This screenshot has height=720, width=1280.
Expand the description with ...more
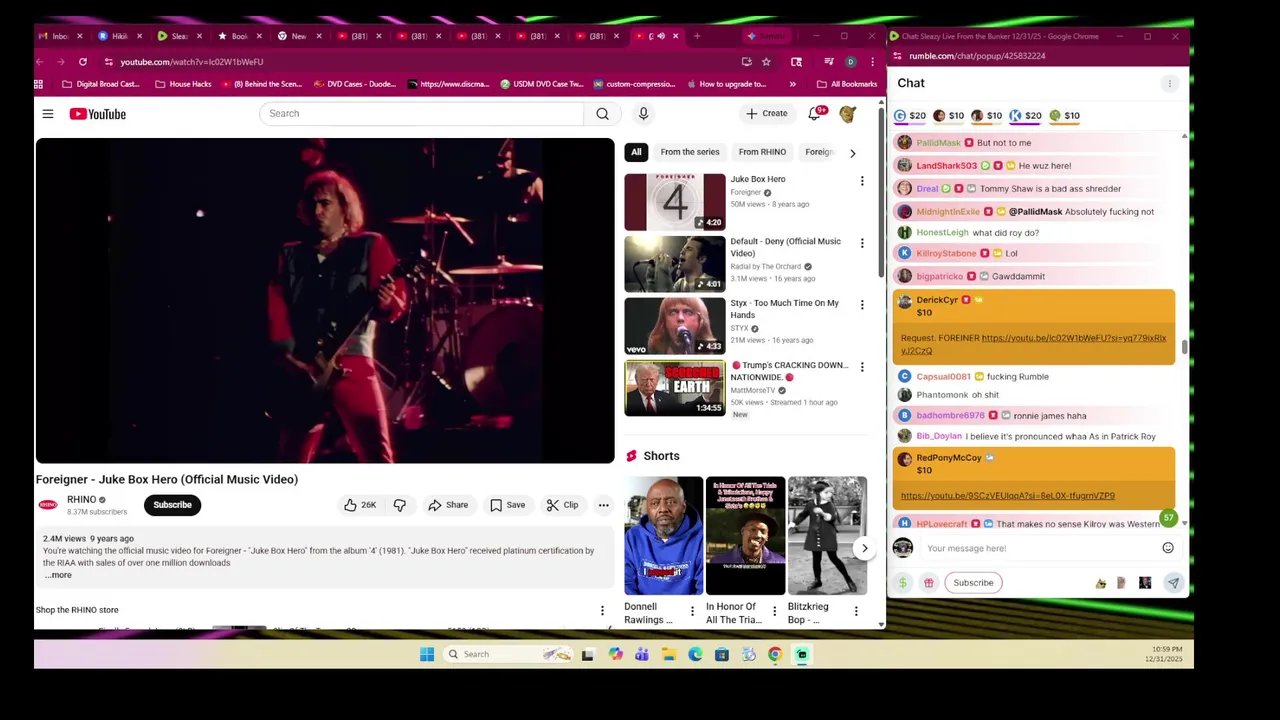58,575
